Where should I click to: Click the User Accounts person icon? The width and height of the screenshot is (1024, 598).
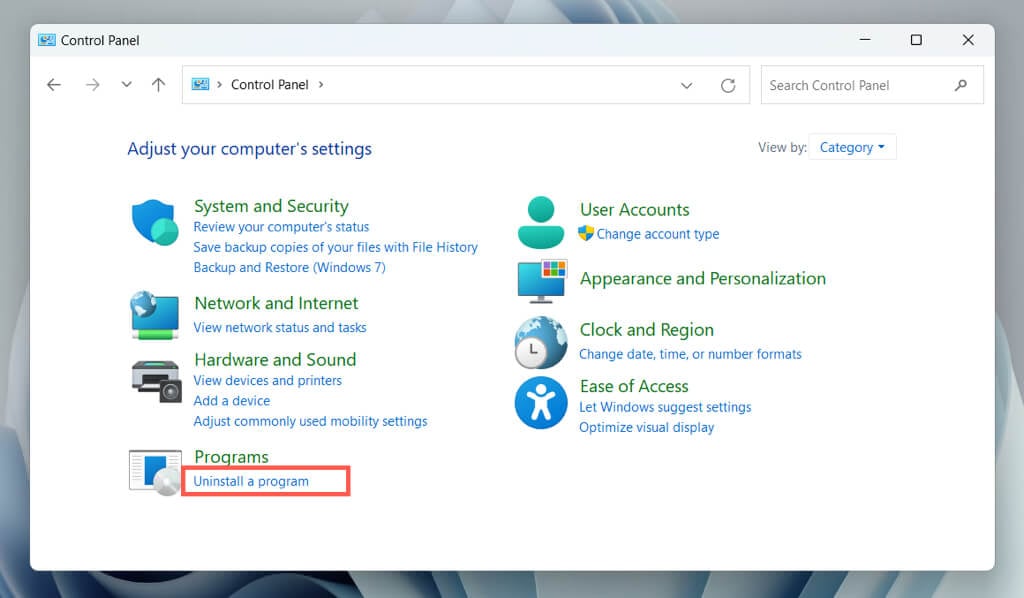coord(541,221)
